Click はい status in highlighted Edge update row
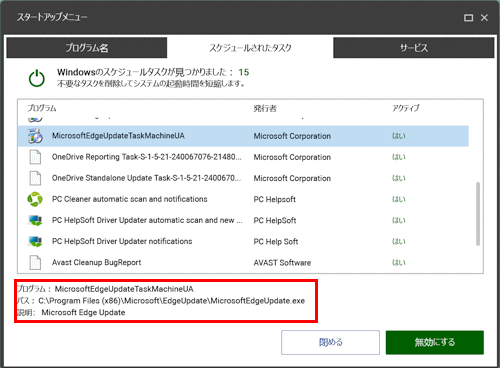This screenshot has height=368, width=500. 399,136
